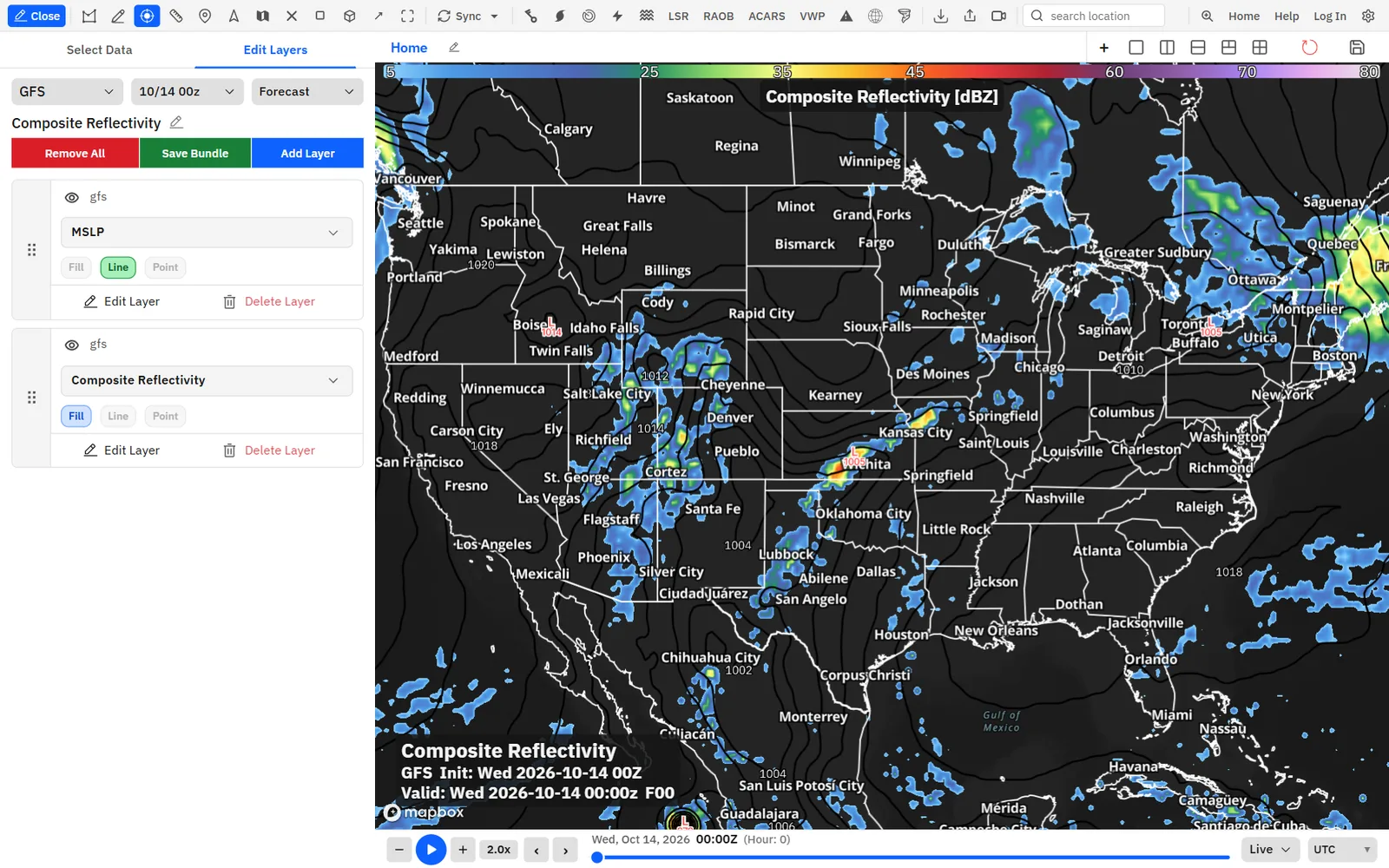
Task: Select the location pin marker tool
Action: pyautogui.click(x=205, y=16)
